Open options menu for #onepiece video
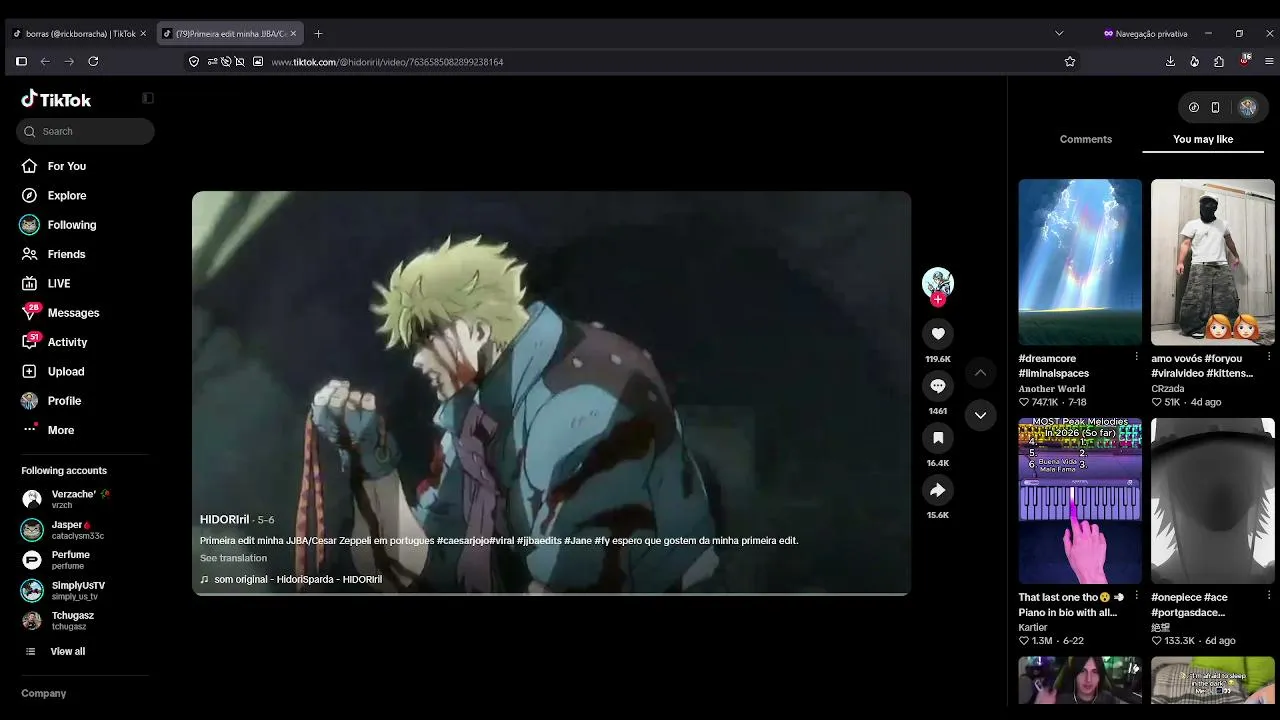 (x=1269, y=596)
